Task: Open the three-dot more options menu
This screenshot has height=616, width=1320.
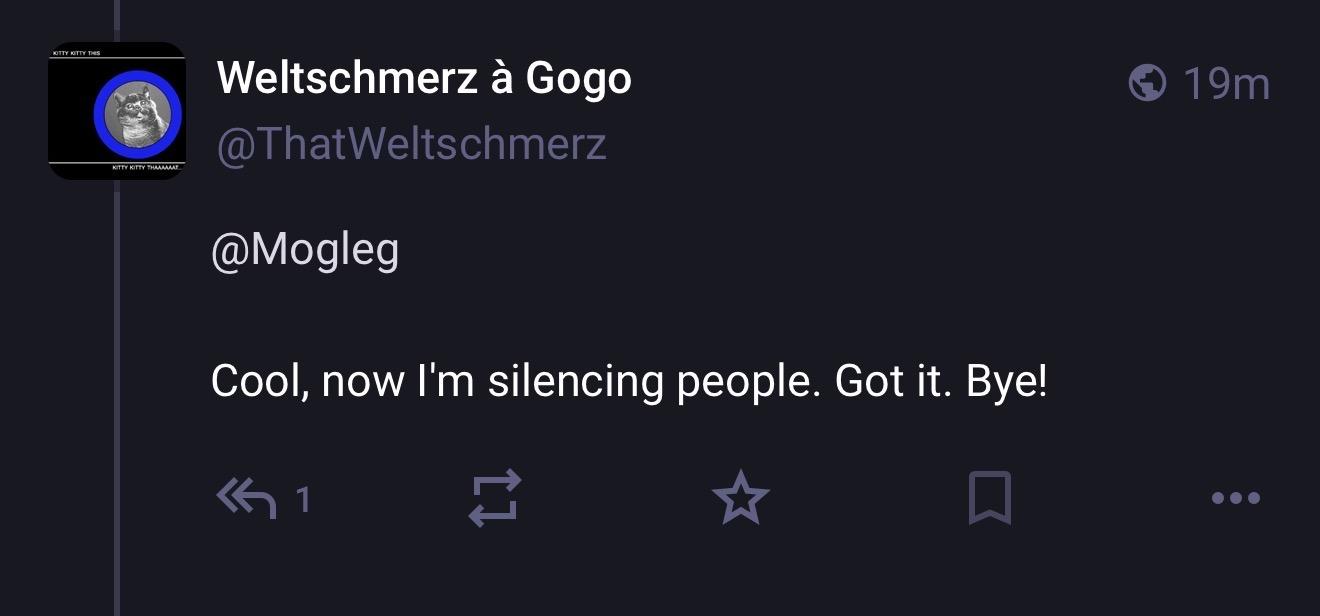Action: coord(1236,498)
